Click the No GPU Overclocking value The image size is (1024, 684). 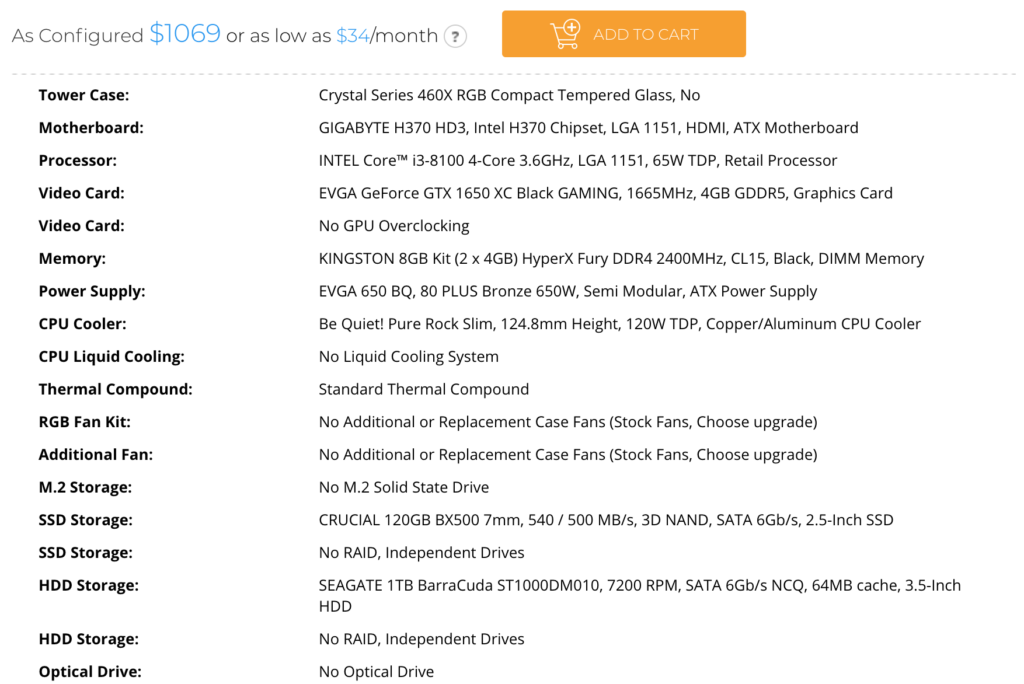pyautogui.click(x=394, y=226)
